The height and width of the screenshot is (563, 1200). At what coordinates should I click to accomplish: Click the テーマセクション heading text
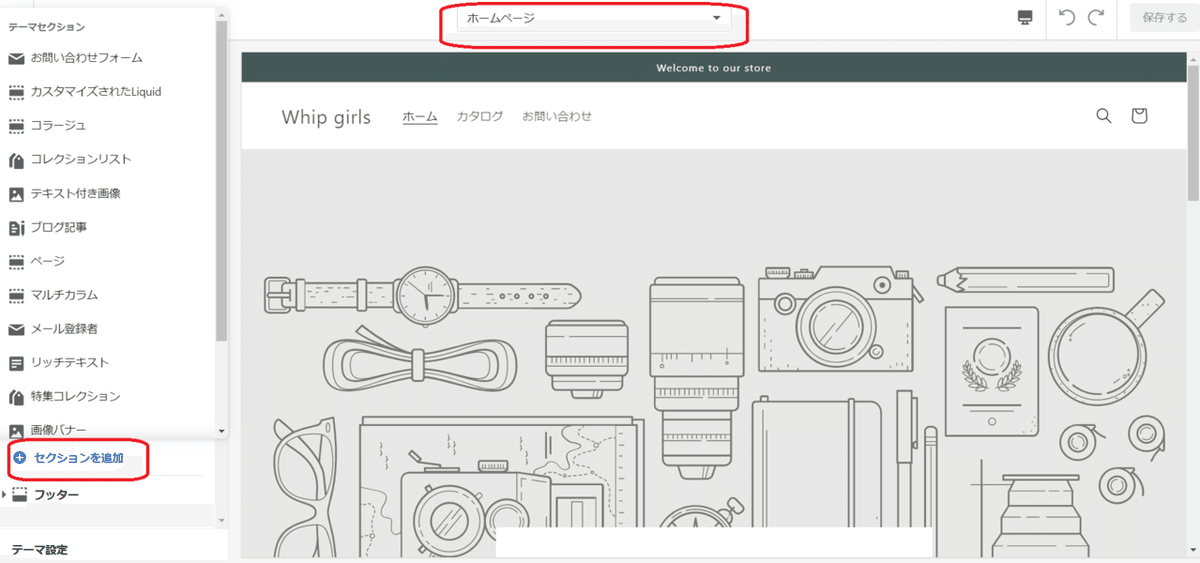pyautogui.click(x=47, y=27)
